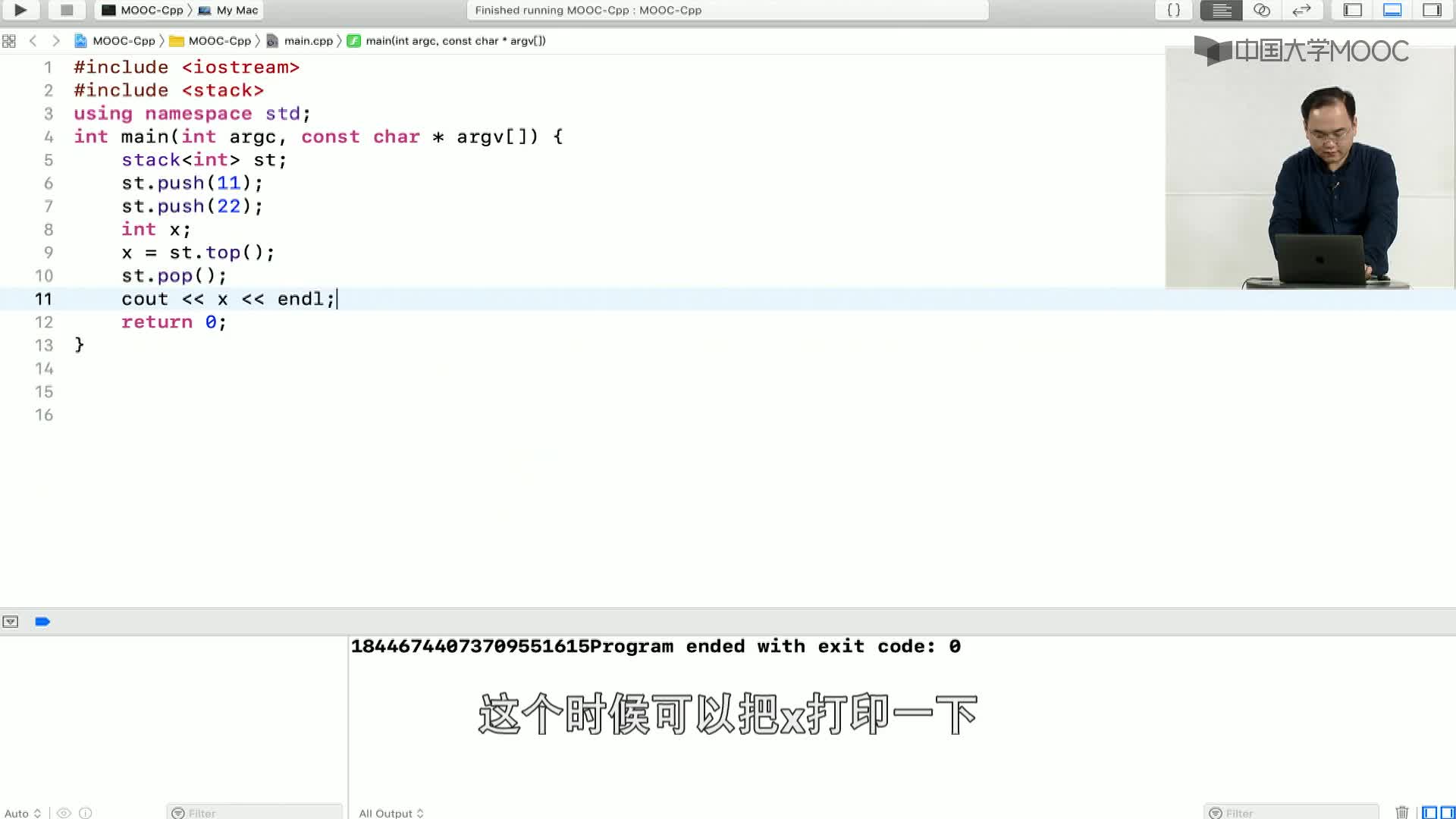Viewport: 1456px width, 819px height.
Task: Click on 'cout << x << endl;' line
Action: (227, 299)
